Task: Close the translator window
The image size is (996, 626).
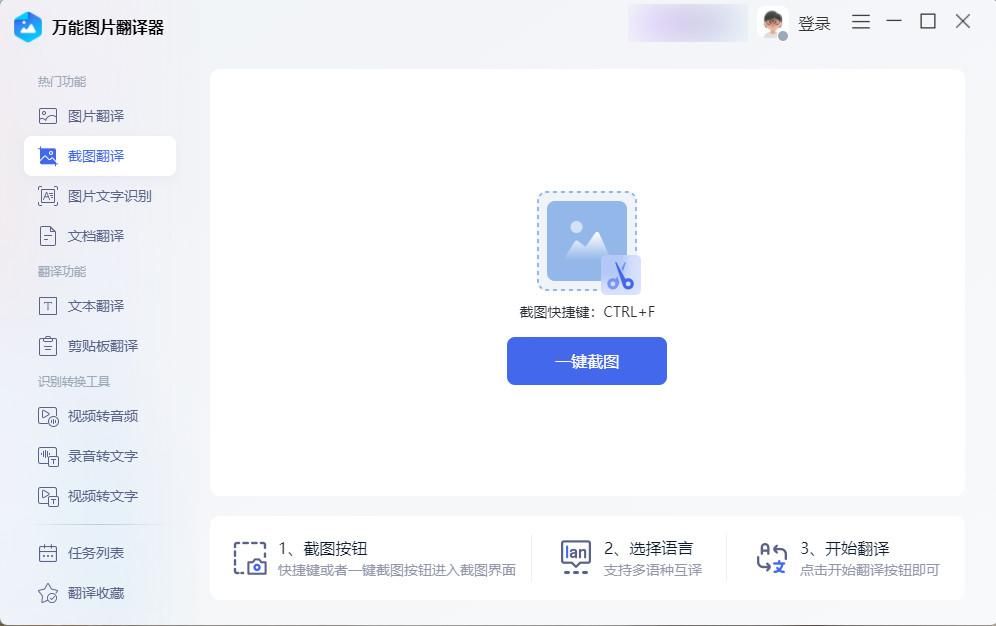Action: pos(963,22)
